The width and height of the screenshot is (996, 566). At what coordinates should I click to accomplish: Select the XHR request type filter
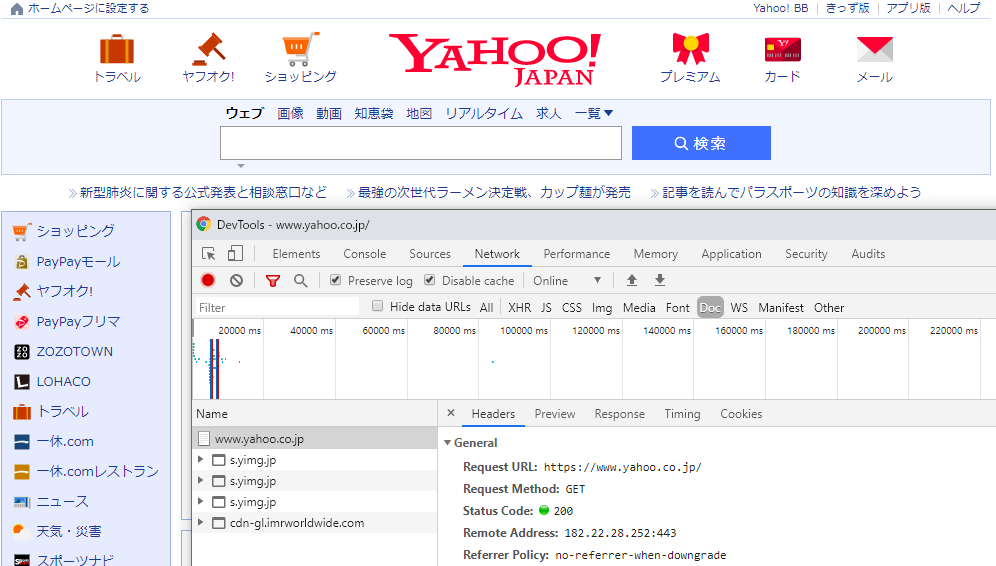tap(519, 308)
